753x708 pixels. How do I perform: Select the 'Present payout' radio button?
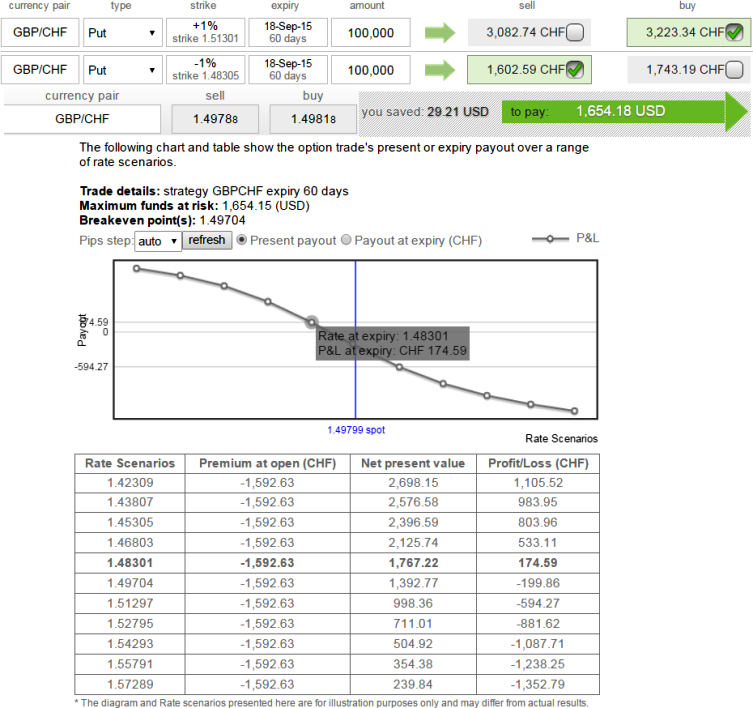(242, 240)
